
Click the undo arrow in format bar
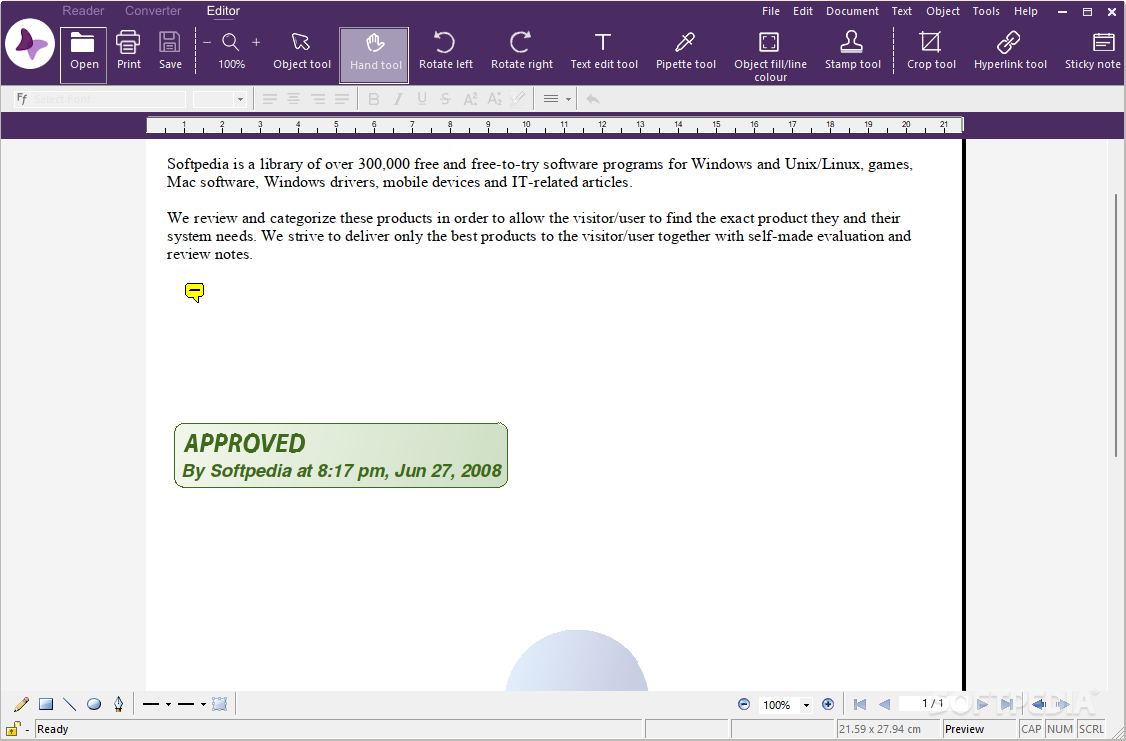pos(592,99)
